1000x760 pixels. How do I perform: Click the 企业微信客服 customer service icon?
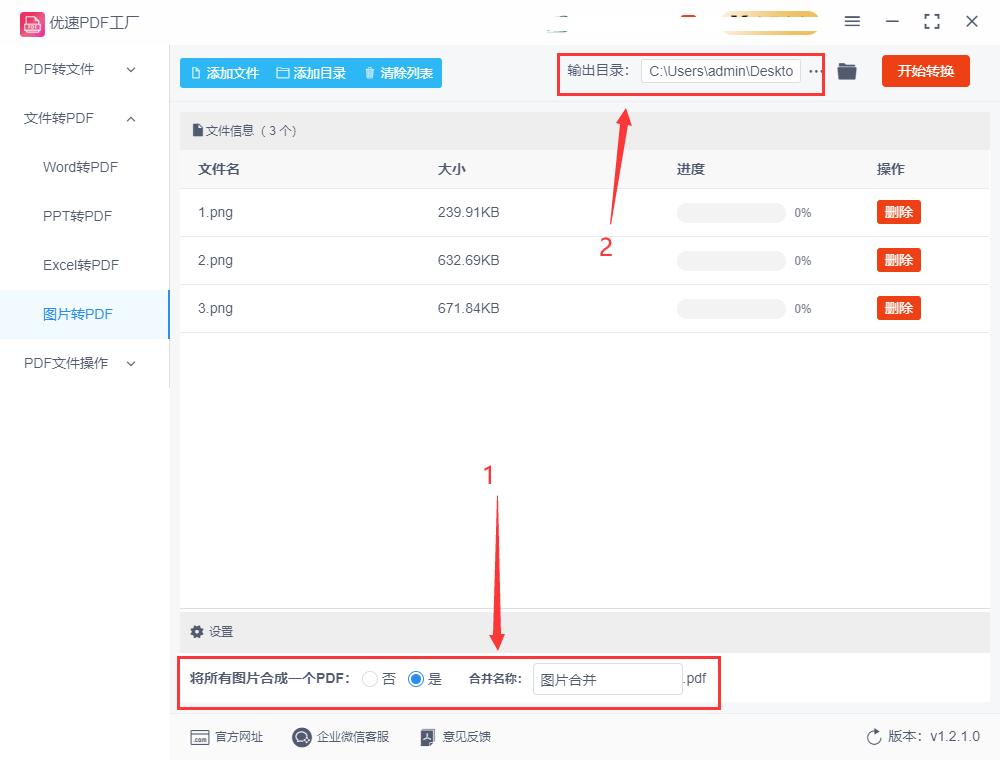pos(300,737)
